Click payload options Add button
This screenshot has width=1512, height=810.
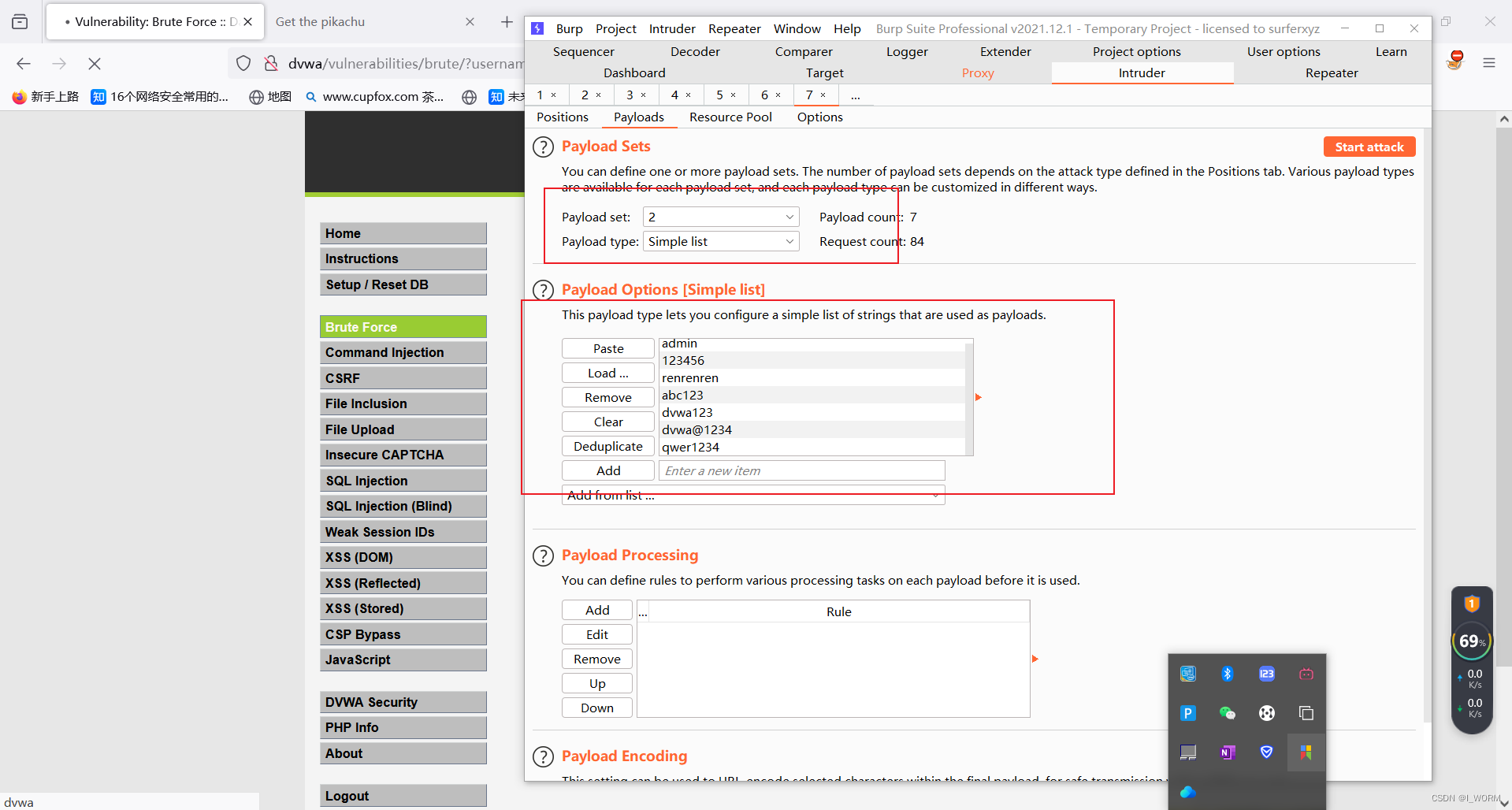(608, 471)
